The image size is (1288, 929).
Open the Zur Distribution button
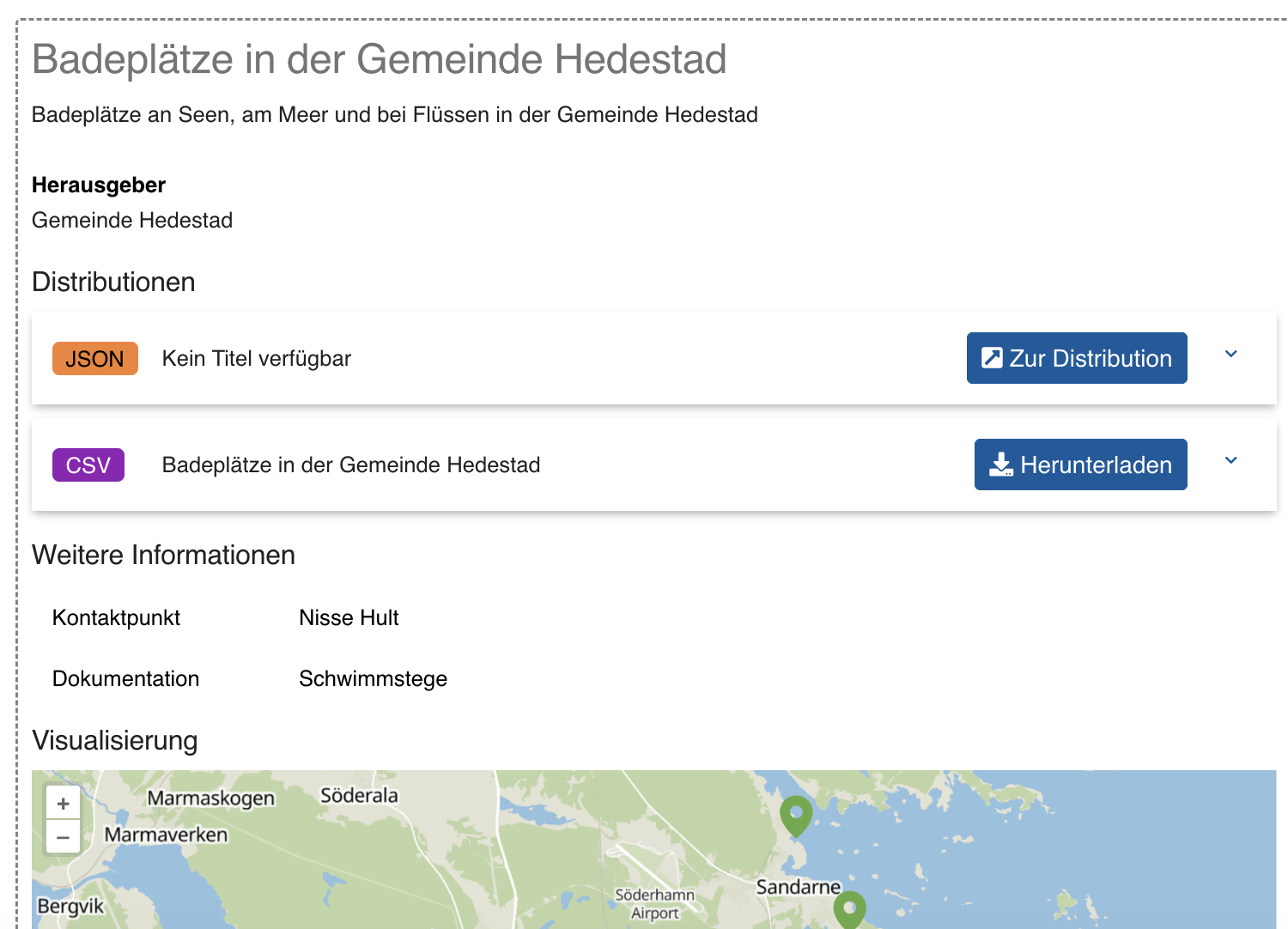(x=1077, y=358)
